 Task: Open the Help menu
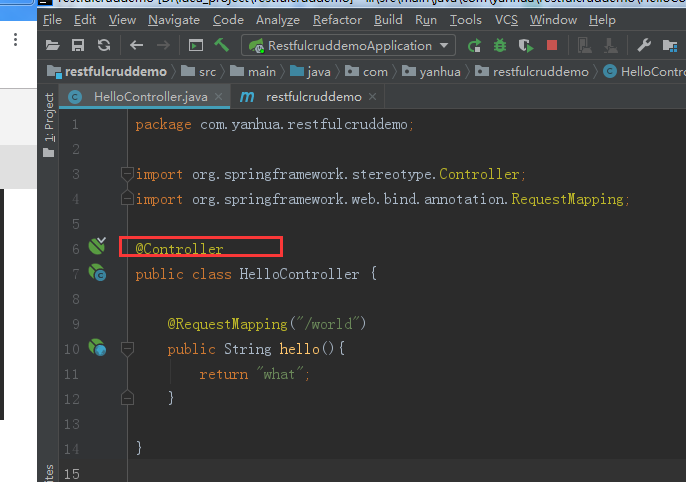click(x=602, y=20)
